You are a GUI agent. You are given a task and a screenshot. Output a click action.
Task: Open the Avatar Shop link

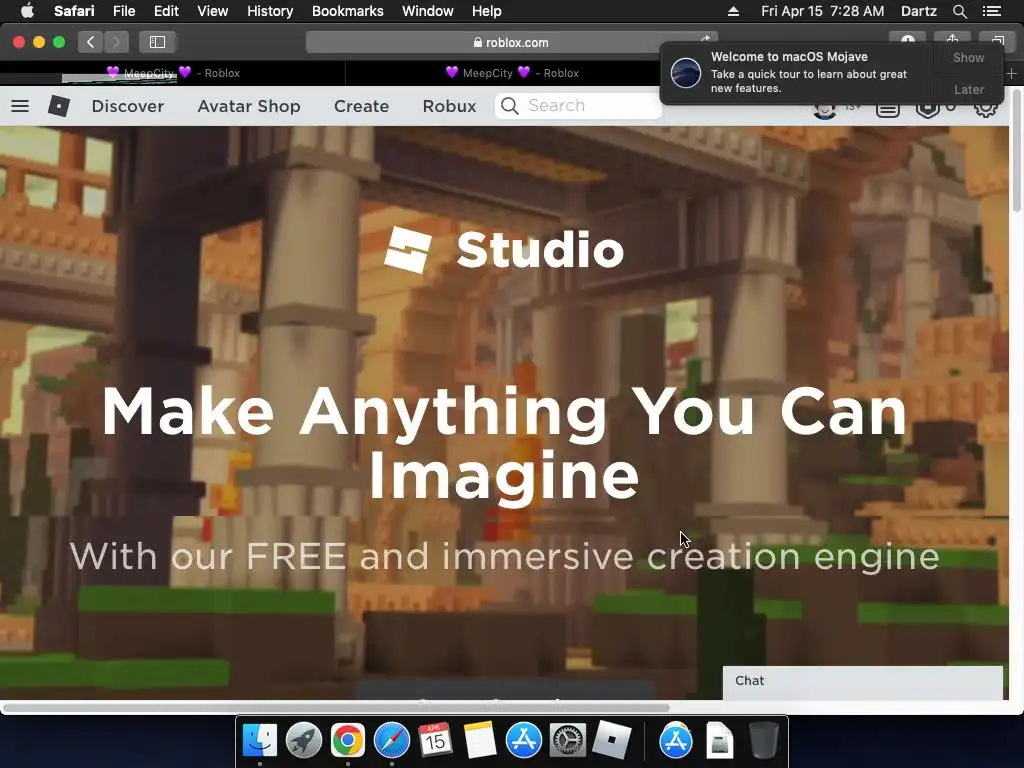pos(249,106)
